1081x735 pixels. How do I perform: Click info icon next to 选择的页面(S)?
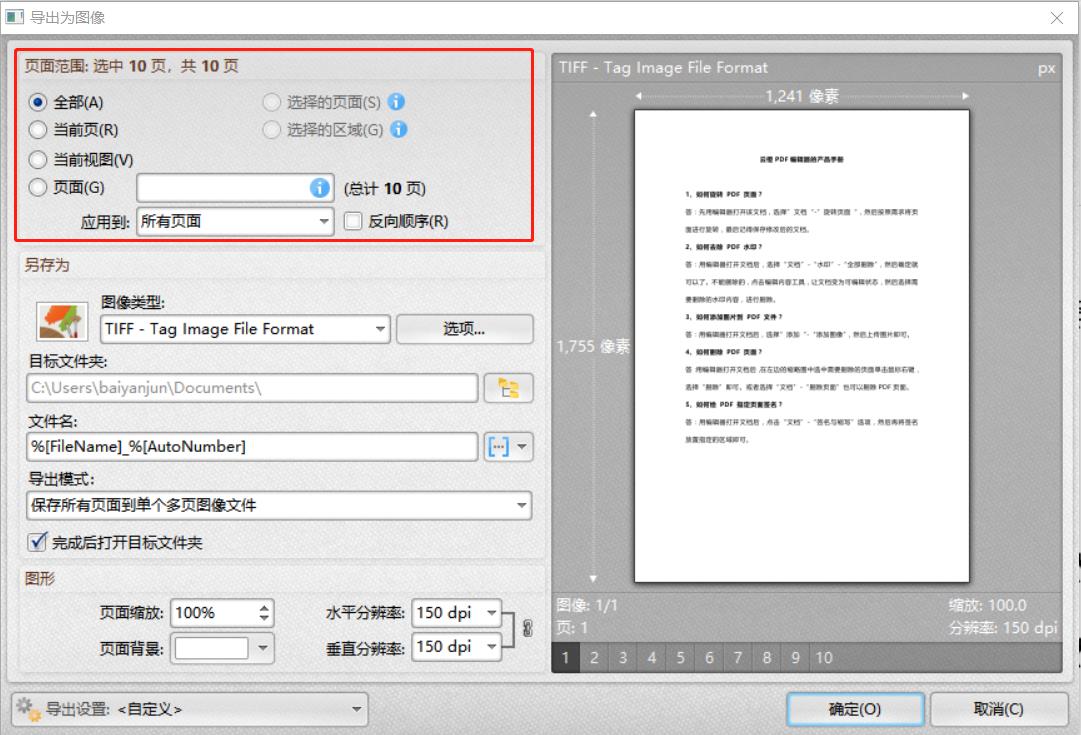[x=396, y=101]
